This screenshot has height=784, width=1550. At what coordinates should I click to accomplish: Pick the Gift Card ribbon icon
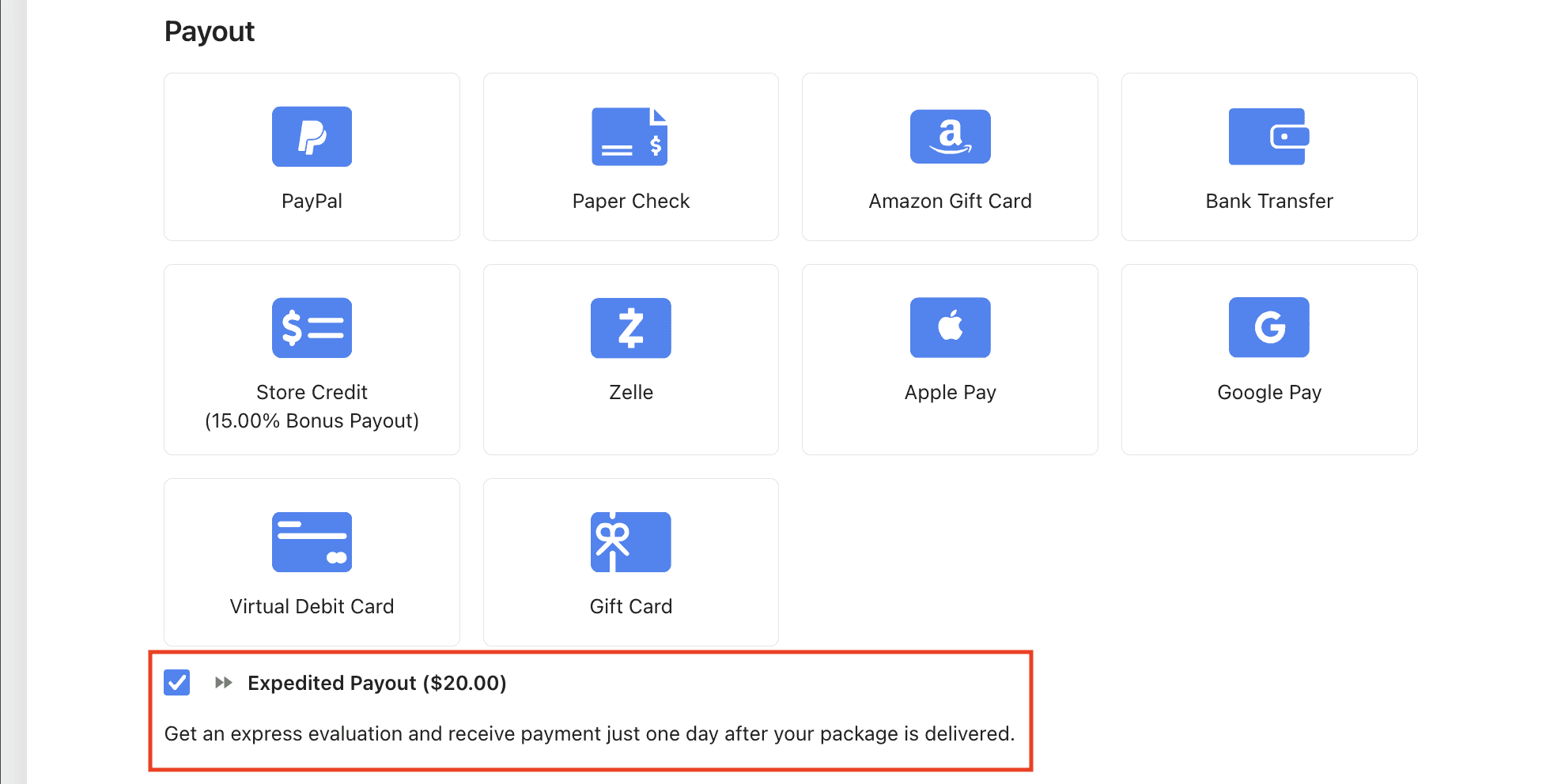630,542
